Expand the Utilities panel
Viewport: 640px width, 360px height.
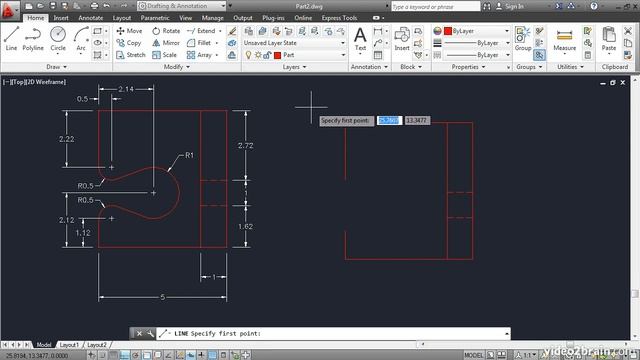[570, 67]
